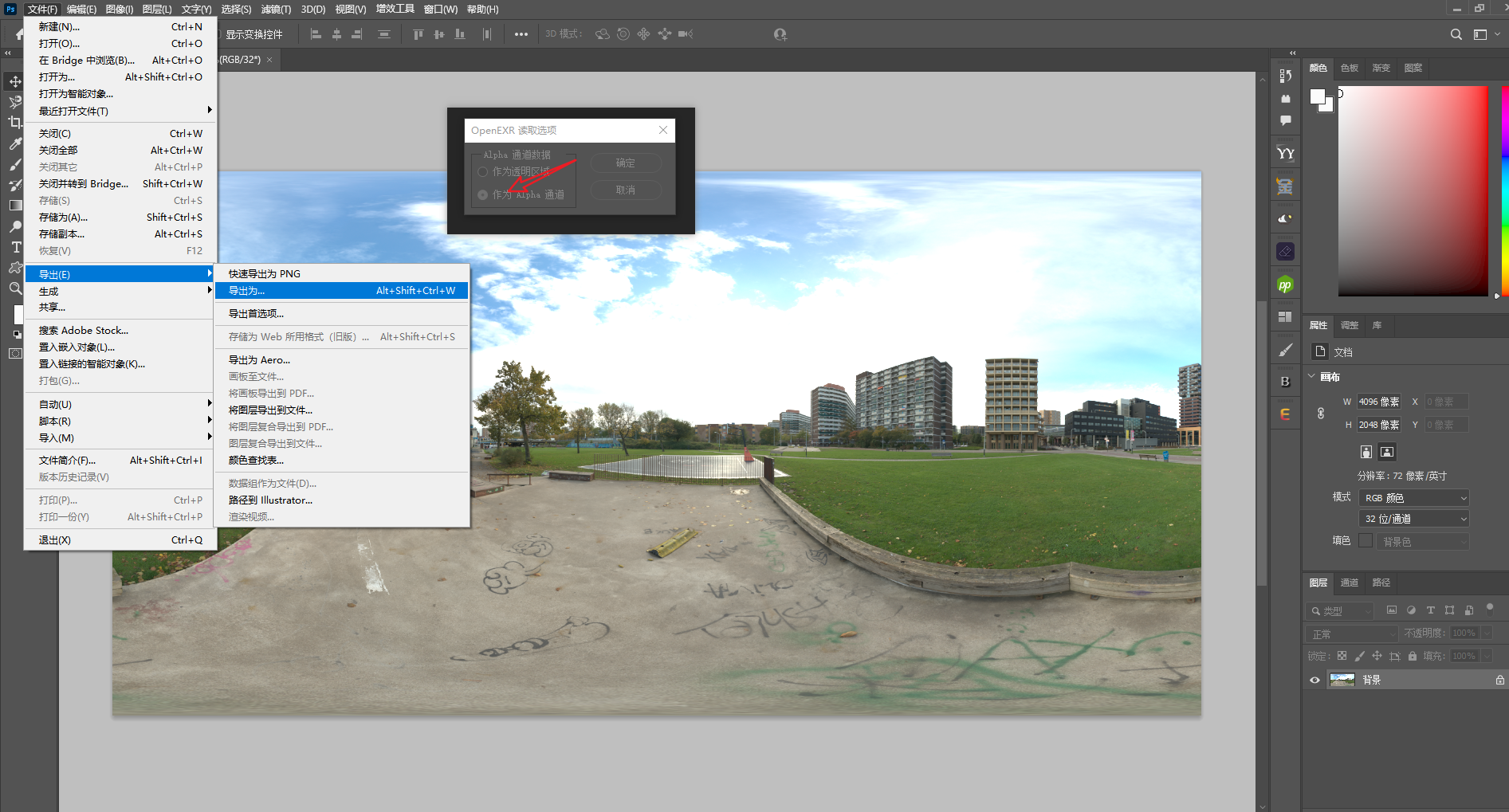Screen dimensions: 1509x812
Task: Switch to the 色板 tab
Action: coord(1349,68)
